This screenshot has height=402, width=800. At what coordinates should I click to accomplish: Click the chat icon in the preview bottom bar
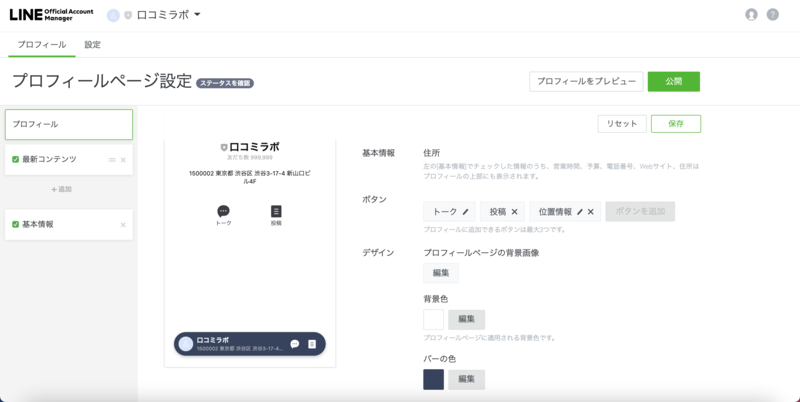294,344
